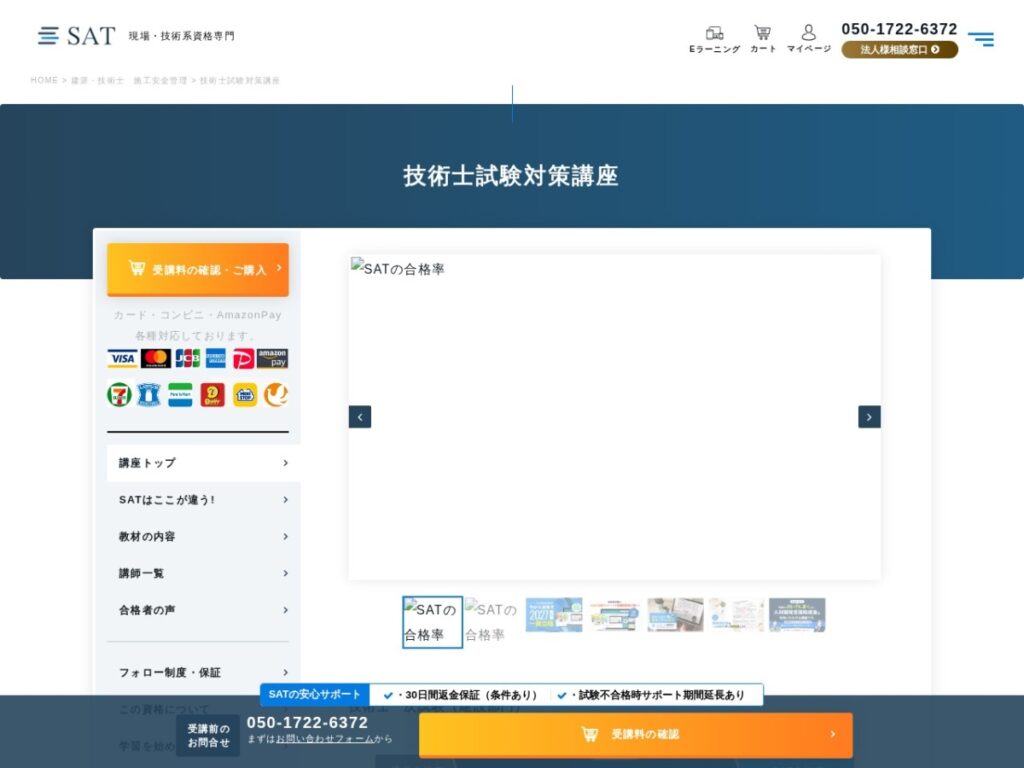This screenshot has width=1024, height=768.
Task: Click the main SATの合格率 slide image
Action: (615, 417)
